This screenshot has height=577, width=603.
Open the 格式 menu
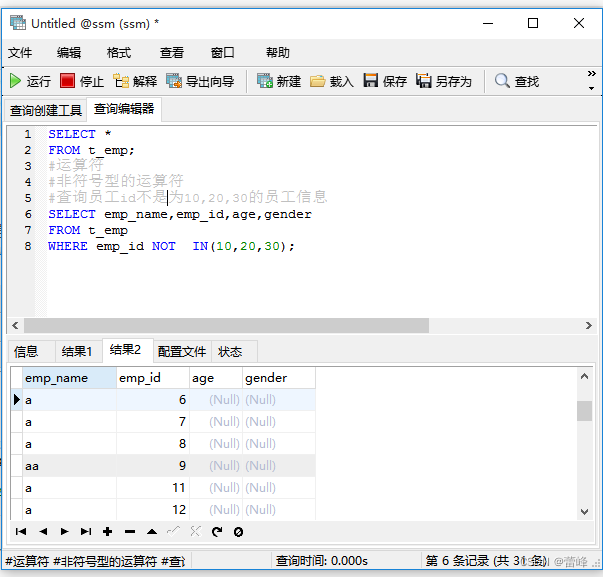(119, 52)
